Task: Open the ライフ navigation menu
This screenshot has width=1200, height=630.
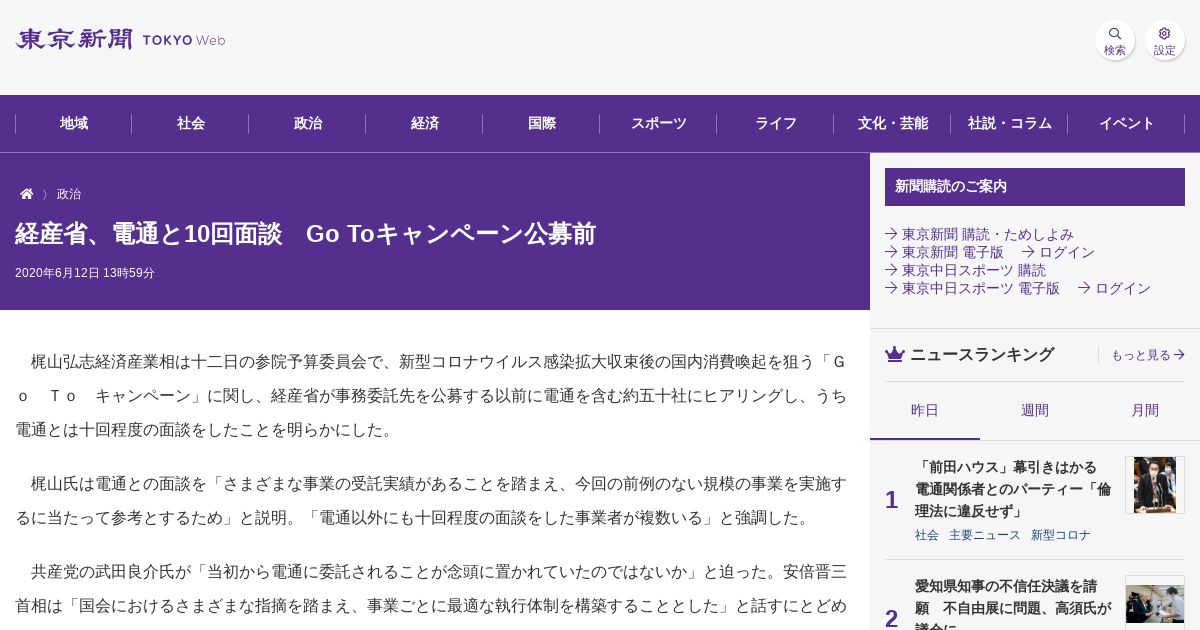Action: click(x=776, y=123)
